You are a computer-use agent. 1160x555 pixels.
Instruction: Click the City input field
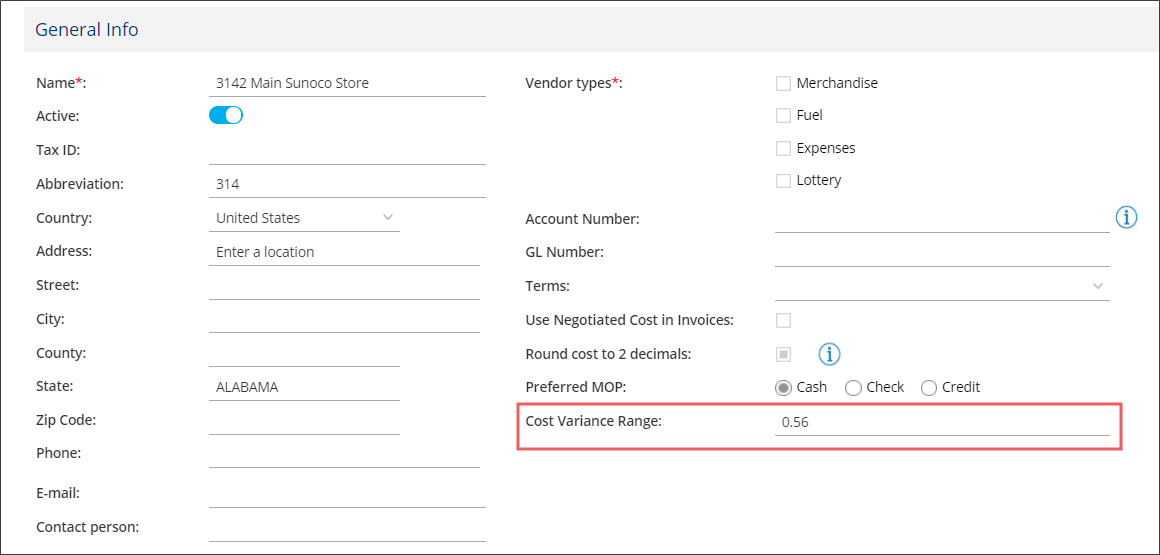pos(345,320)
